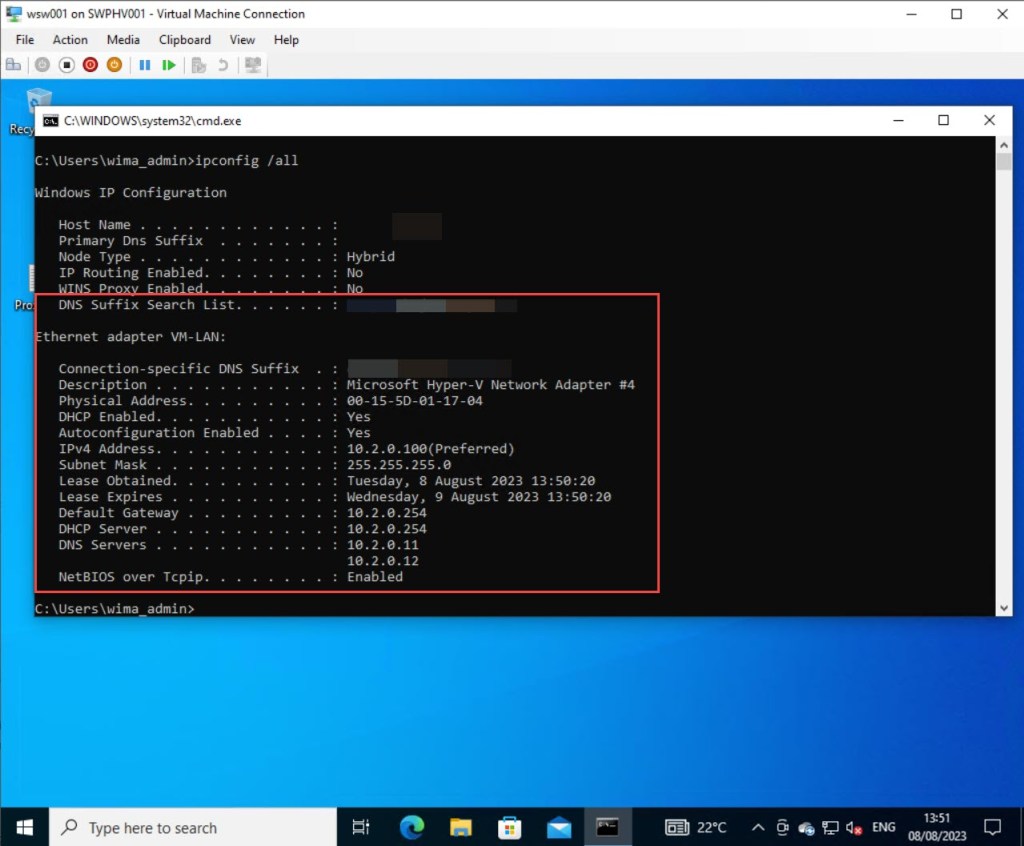Pause the virtual machine using the blue icon
The height and width of the screenshot is (846, 1024).
tap(145, 65)
